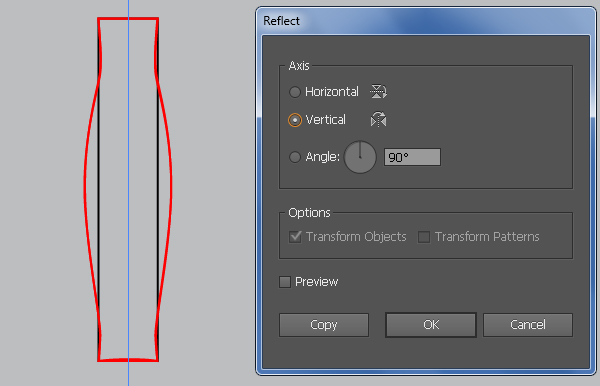Image resolution: width=600 pixels, height=386 pixels.
Task: Toggle the Transform Objects checkbox
Action: click(x=295, y=237)
